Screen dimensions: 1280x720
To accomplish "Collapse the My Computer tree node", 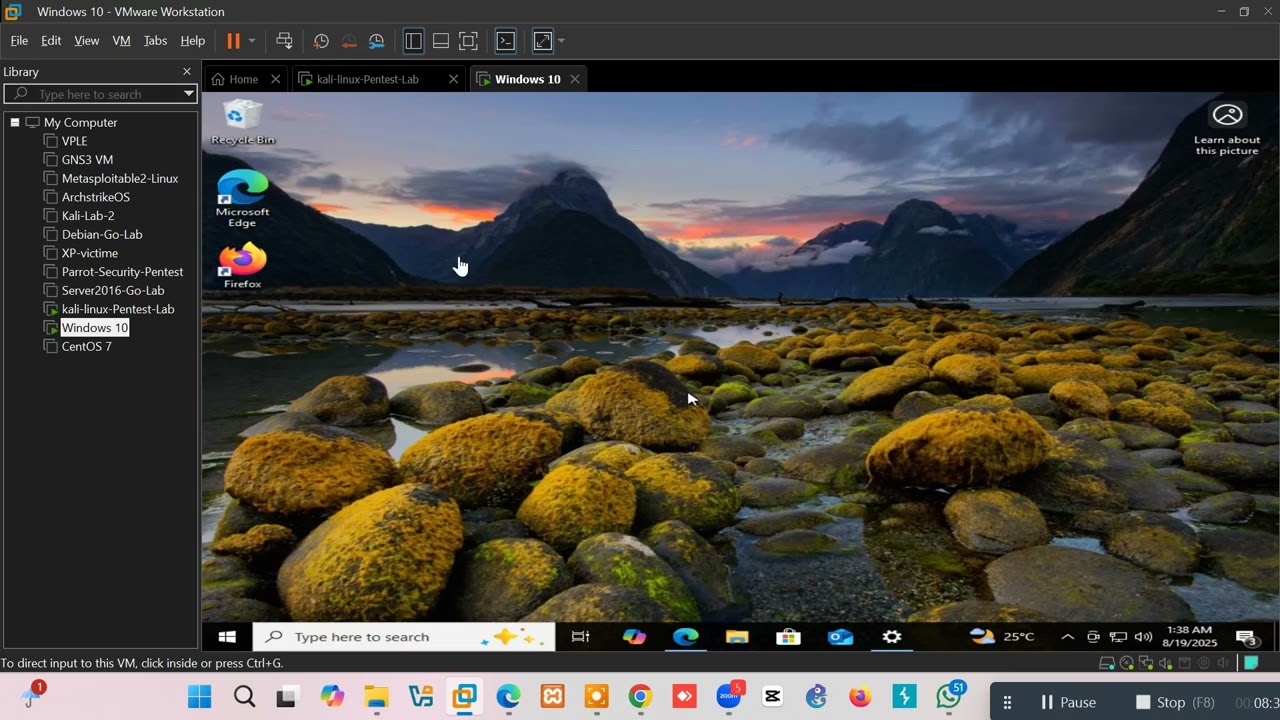I will [x=15, y=122].
